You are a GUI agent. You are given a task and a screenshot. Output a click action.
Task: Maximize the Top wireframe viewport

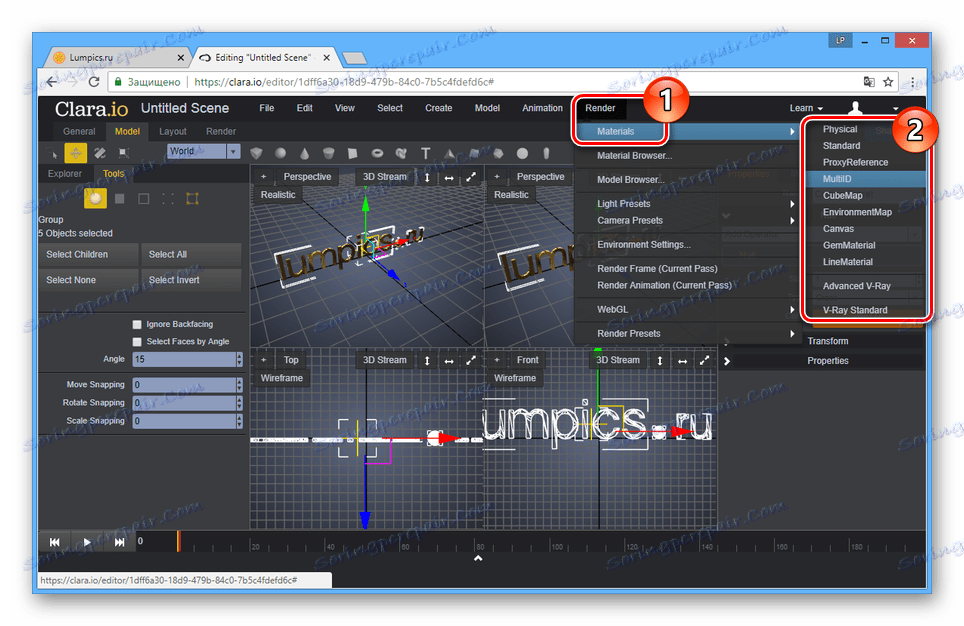point(470,360)
